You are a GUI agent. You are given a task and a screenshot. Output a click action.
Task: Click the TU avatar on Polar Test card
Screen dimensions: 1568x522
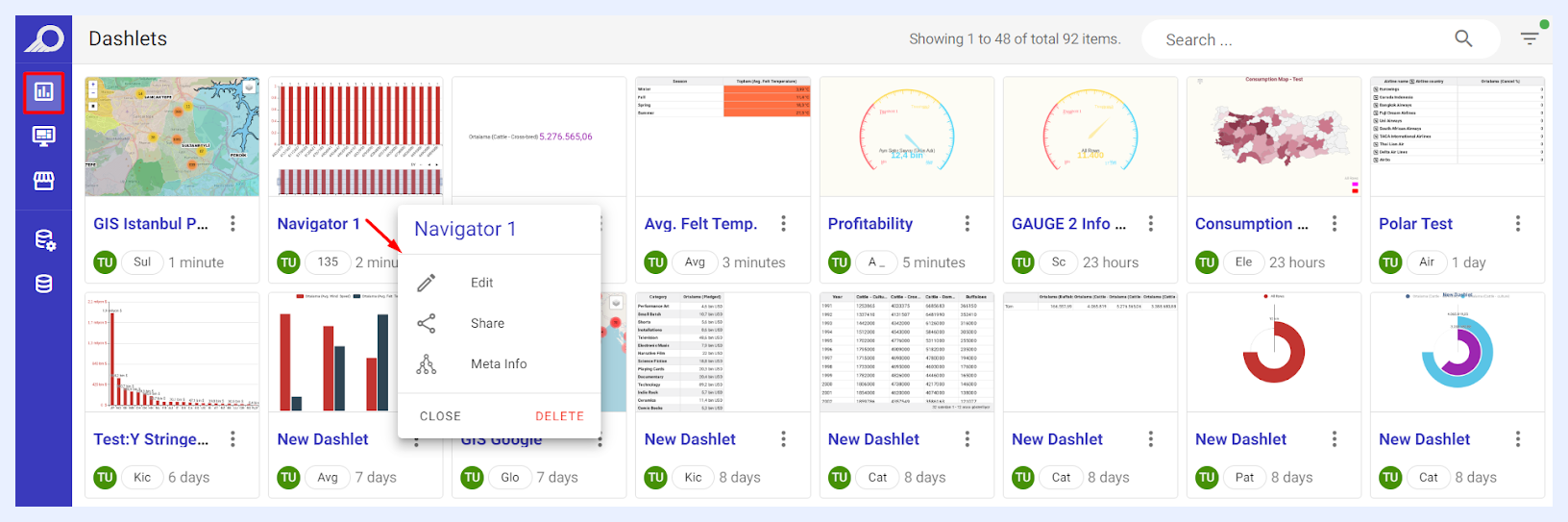(1390, 262)
